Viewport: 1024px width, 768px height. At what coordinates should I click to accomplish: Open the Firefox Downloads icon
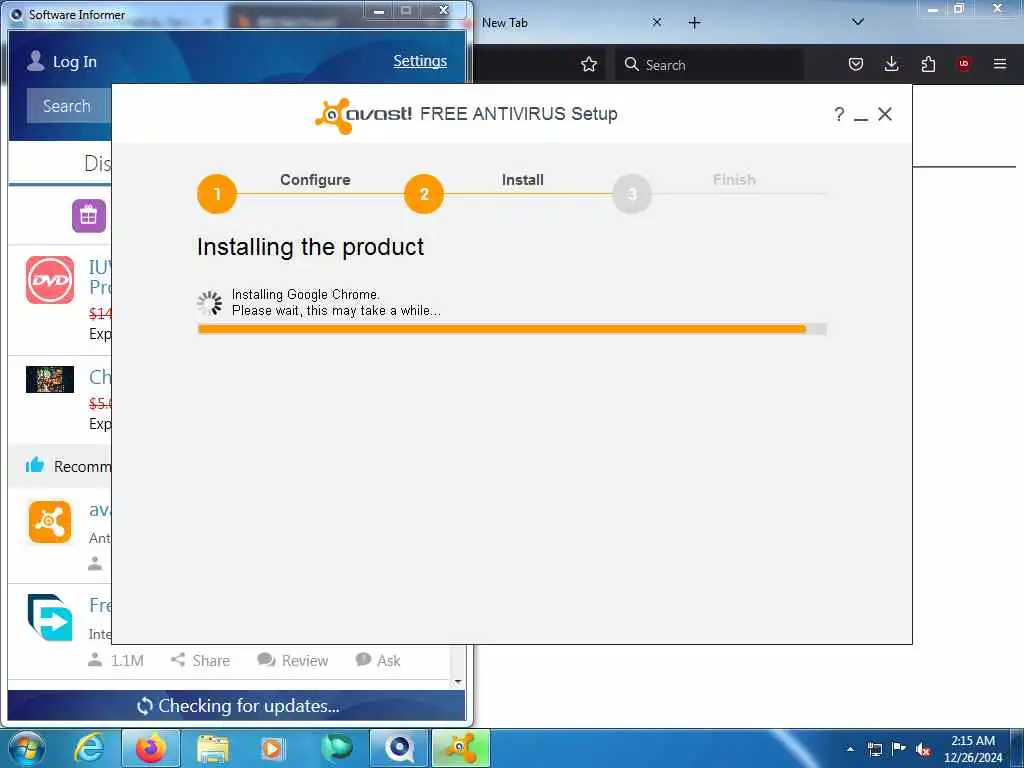891,64
